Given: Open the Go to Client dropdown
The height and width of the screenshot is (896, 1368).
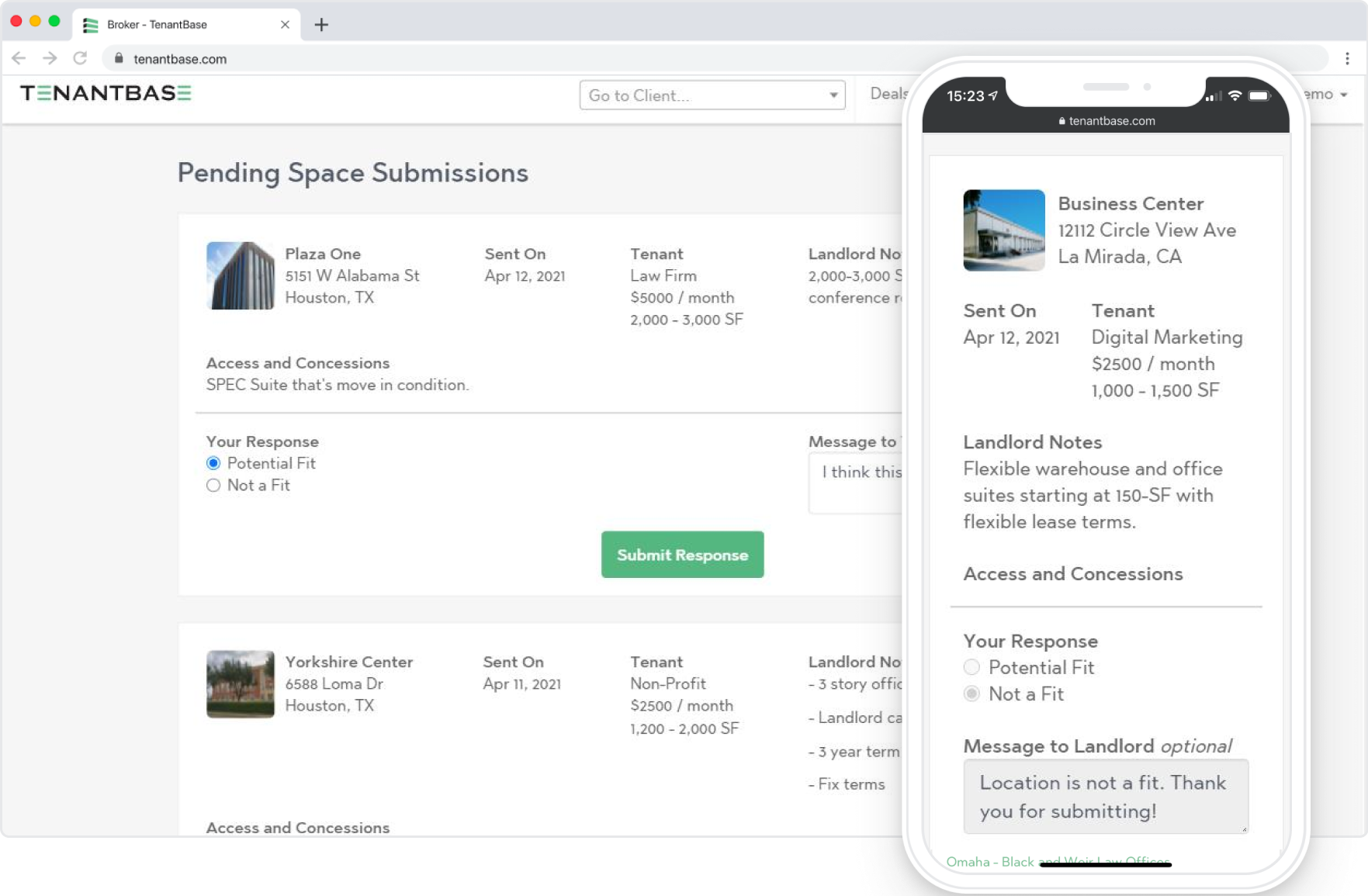Looking at the screenshot, I should point(712,95).
